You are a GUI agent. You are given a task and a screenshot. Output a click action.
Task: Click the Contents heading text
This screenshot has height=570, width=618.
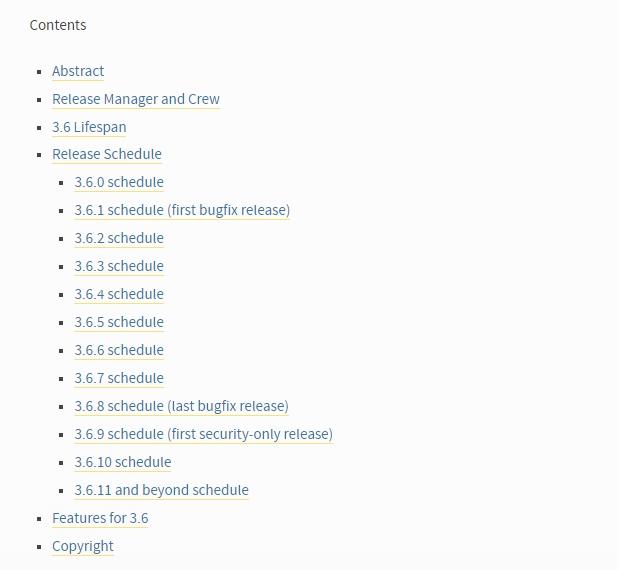(58, 25)
